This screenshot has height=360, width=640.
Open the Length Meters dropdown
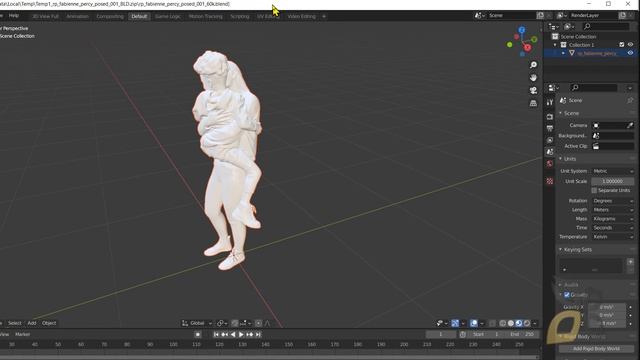point(613,210)
